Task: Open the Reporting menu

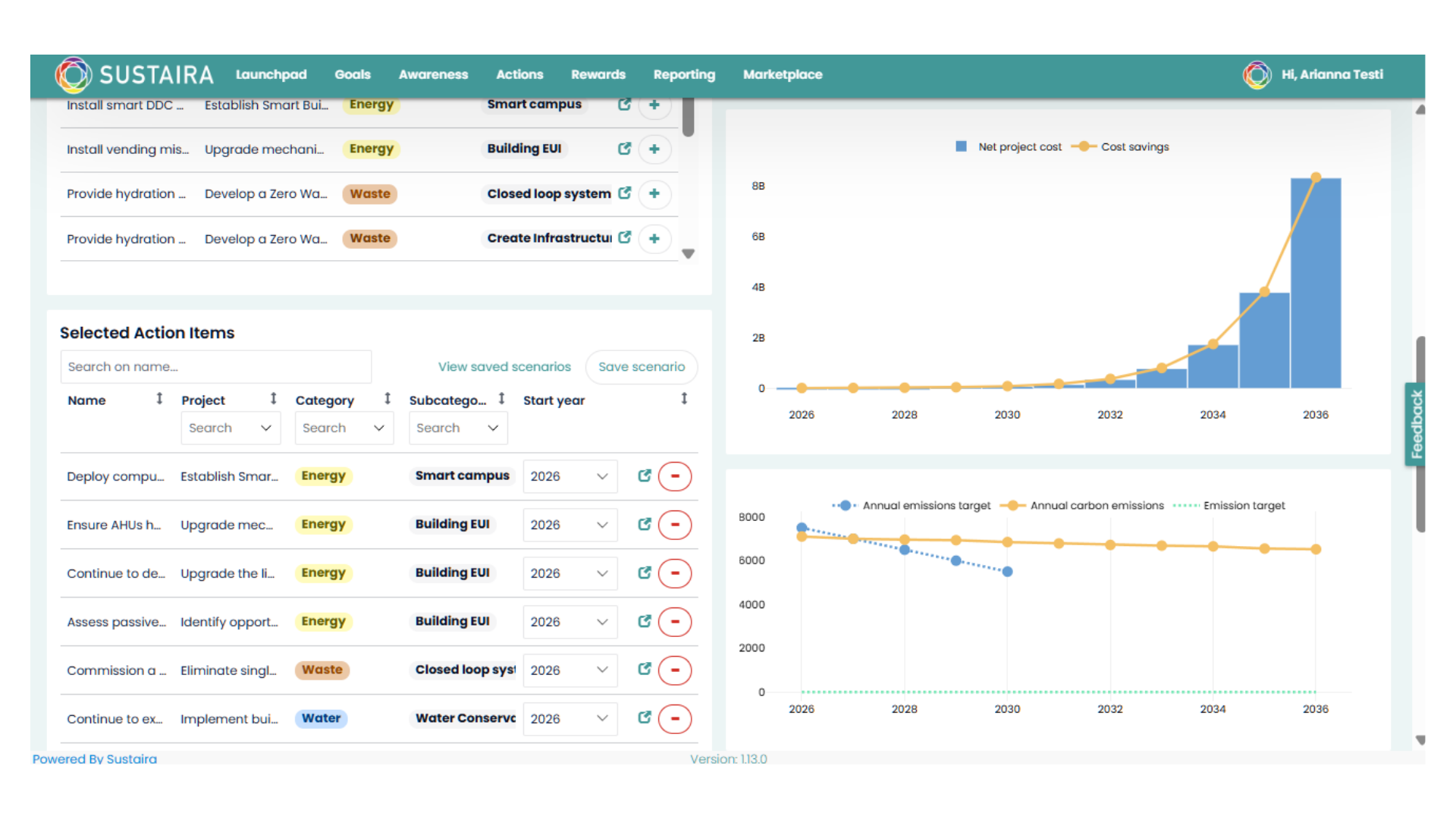Action: (684, 74)
